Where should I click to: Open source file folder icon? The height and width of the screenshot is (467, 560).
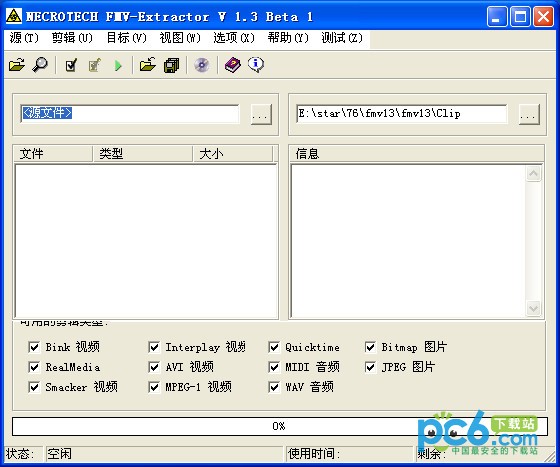(17, 65)
